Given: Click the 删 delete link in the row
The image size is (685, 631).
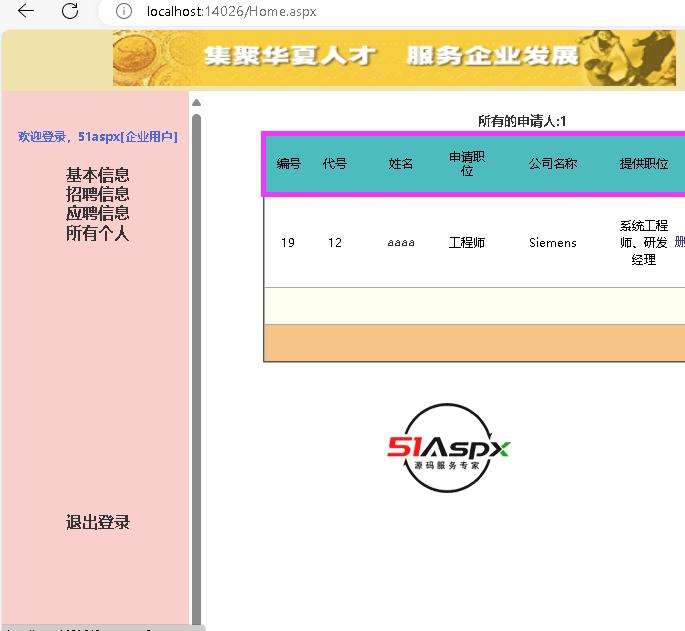Looking at the screenshot, I should tap(680, 242).
